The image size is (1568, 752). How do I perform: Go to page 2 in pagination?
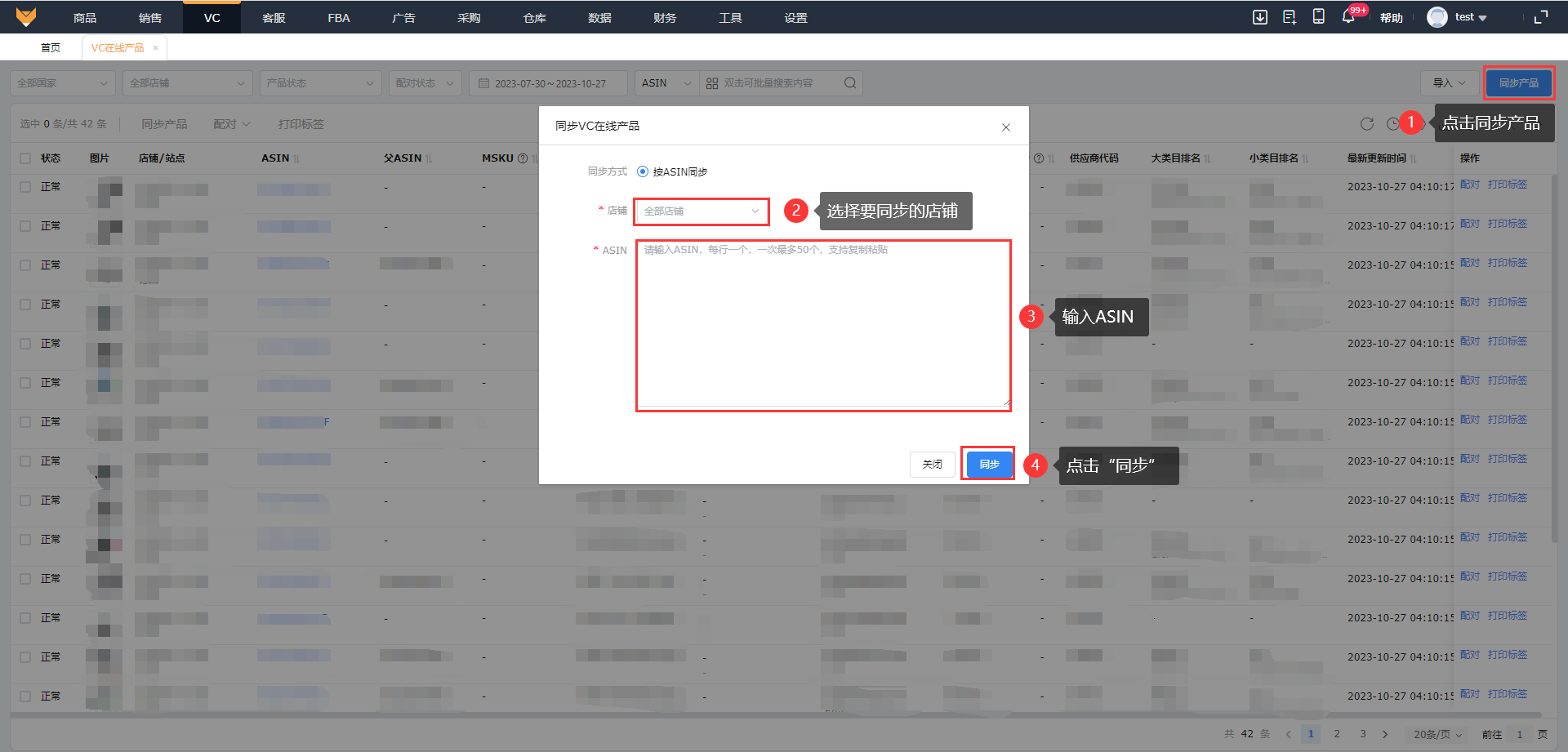(1337, 734)
